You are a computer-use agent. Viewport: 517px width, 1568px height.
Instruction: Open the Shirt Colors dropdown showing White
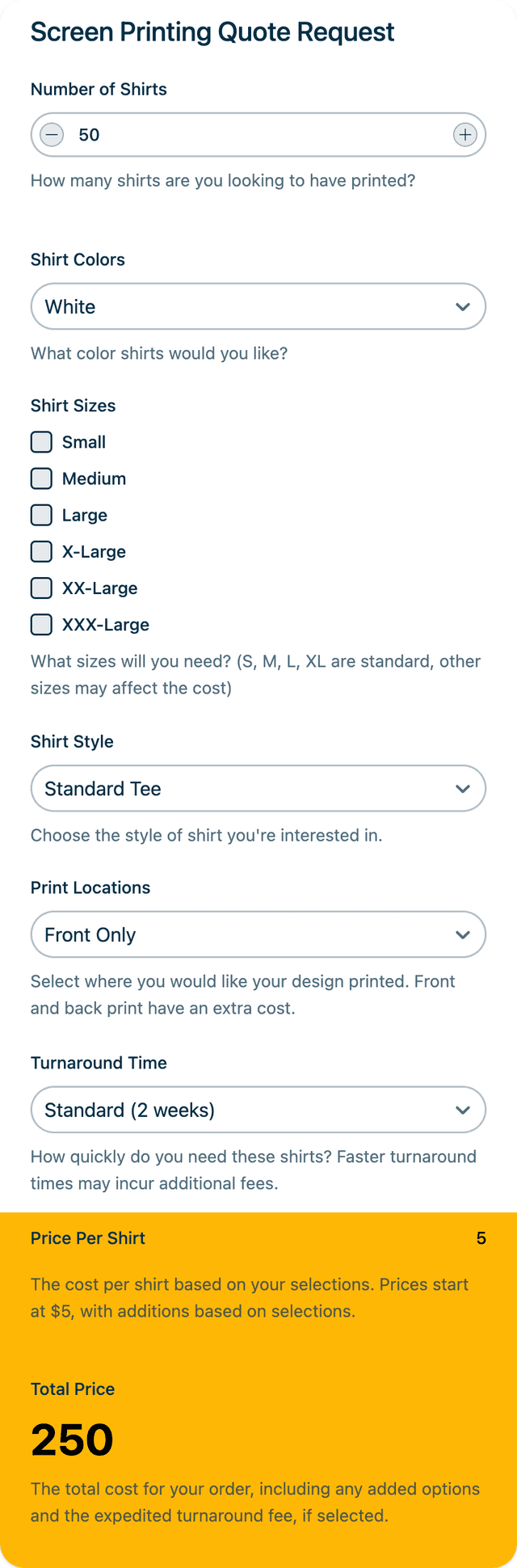pyautogui.click(x=258, y=306)
